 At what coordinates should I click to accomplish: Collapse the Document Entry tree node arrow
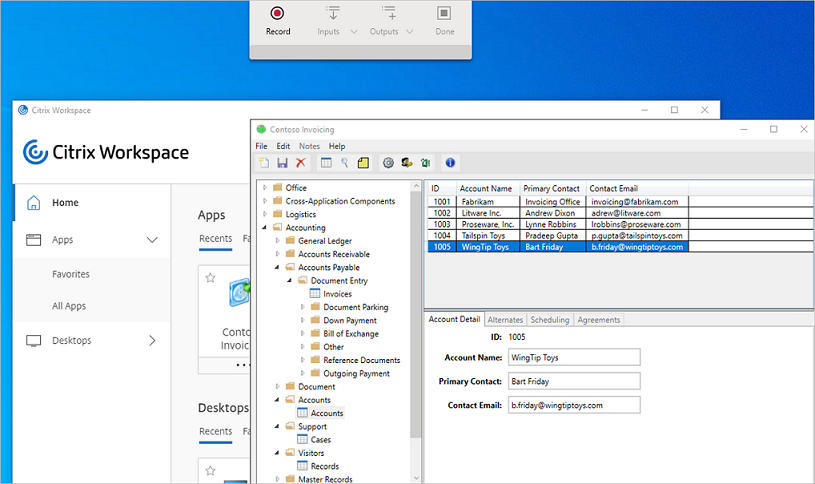pos(290,280)
